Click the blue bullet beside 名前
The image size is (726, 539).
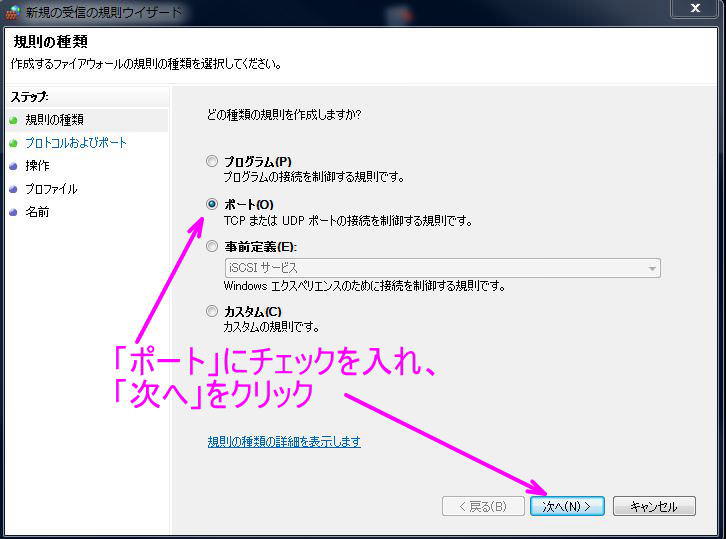tap(13, 213)
